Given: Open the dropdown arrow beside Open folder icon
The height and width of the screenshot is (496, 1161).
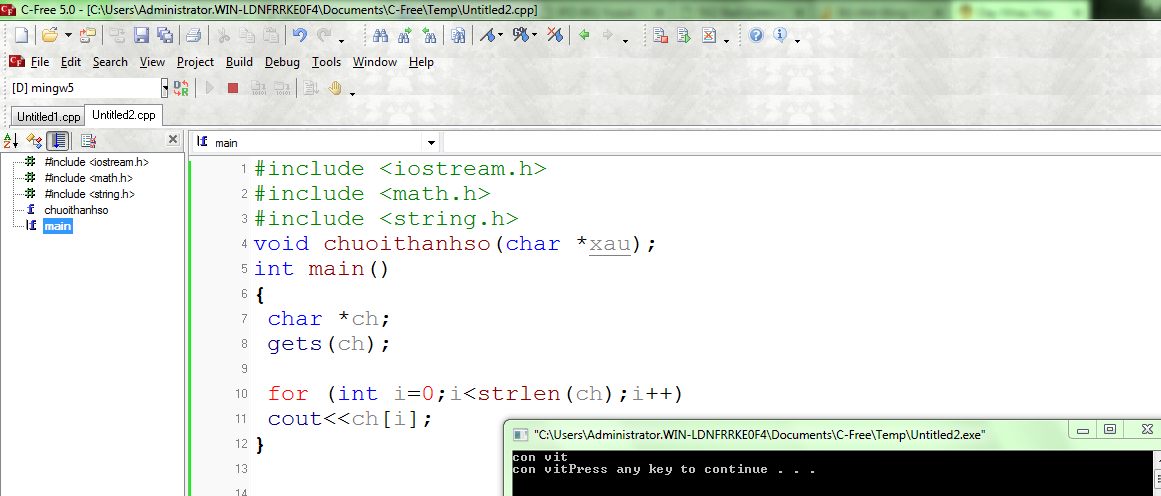Looking at the screenshot, I should pos(68,36).
